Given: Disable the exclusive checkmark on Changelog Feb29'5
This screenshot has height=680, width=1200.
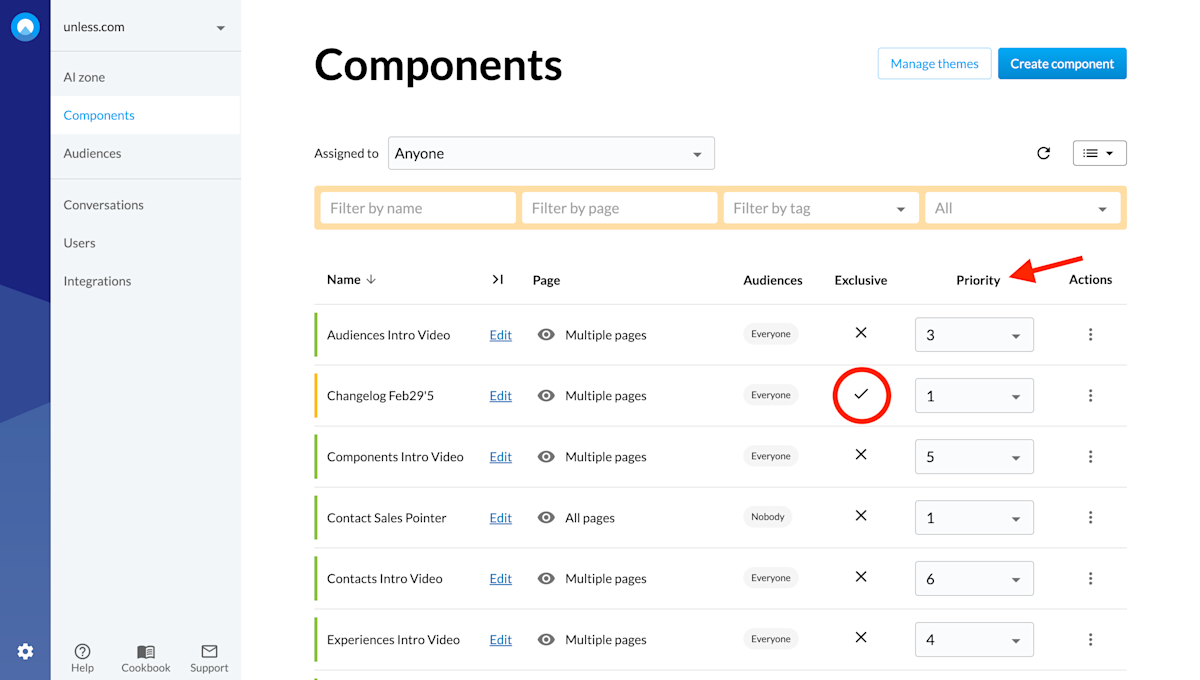Looking at the screenshot, I should [861, 395].
